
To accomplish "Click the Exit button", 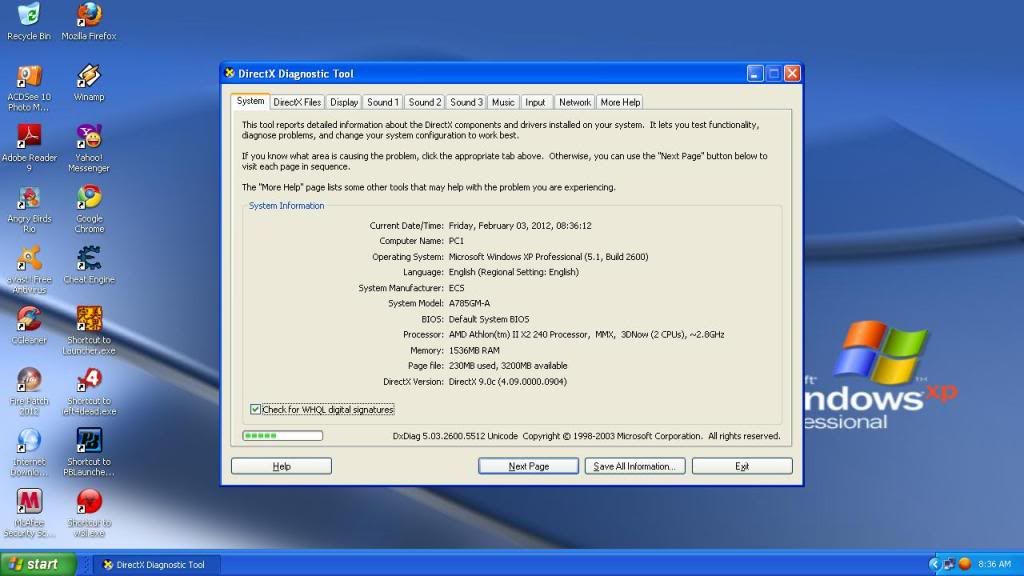I will 742,466.
